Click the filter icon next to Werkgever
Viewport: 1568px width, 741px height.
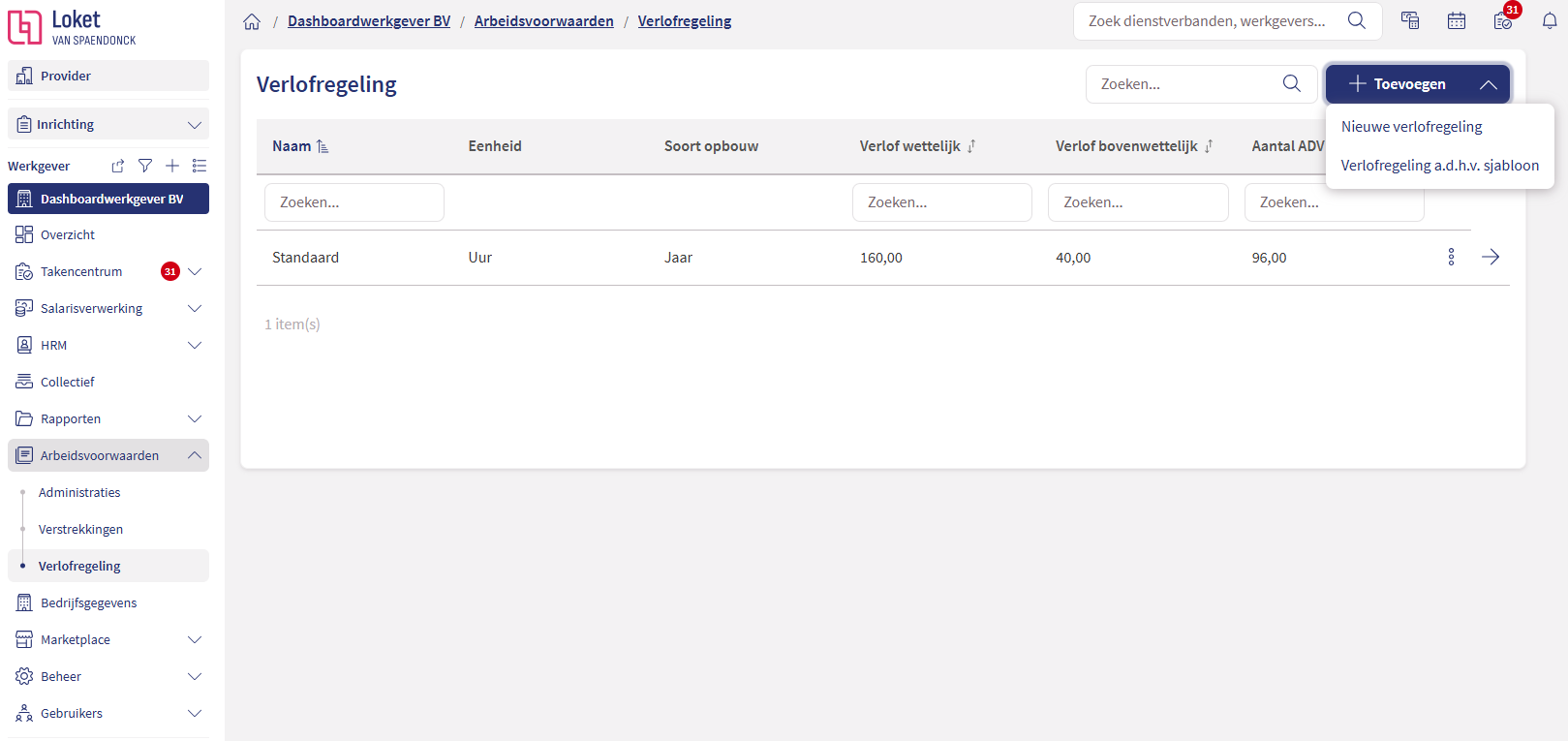(x=145, y=166)
